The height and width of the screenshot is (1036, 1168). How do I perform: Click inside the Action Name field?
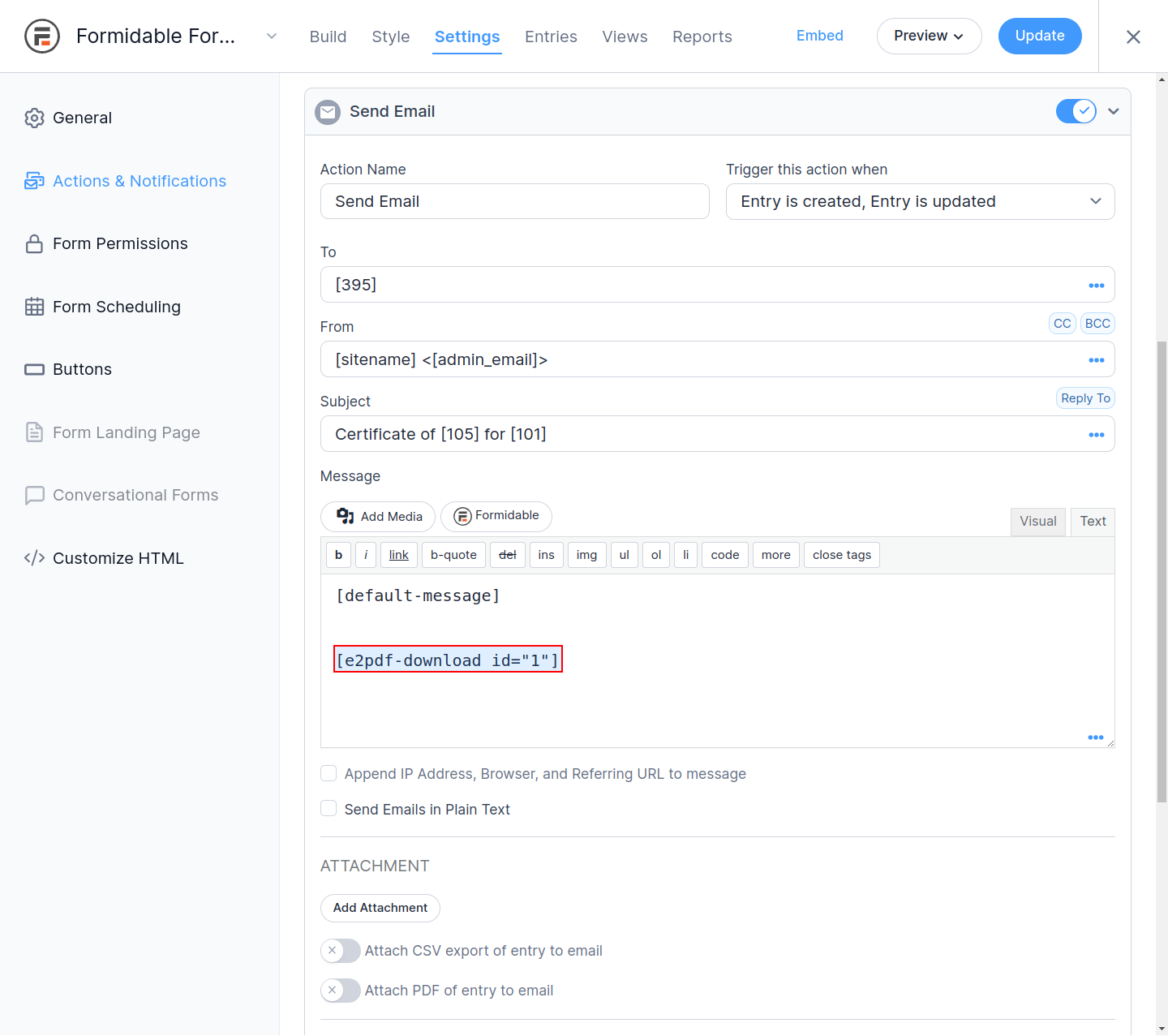point(514,202)
